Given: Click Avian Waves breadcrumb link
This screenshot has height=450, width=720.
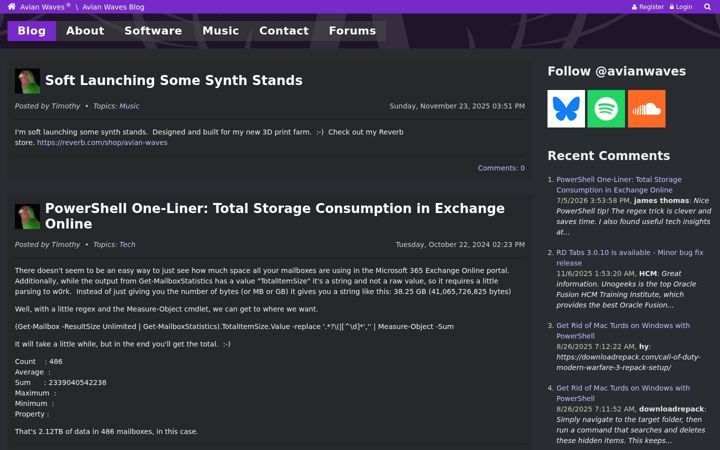Looking at the screenshot, I should [x=45, y=7].
